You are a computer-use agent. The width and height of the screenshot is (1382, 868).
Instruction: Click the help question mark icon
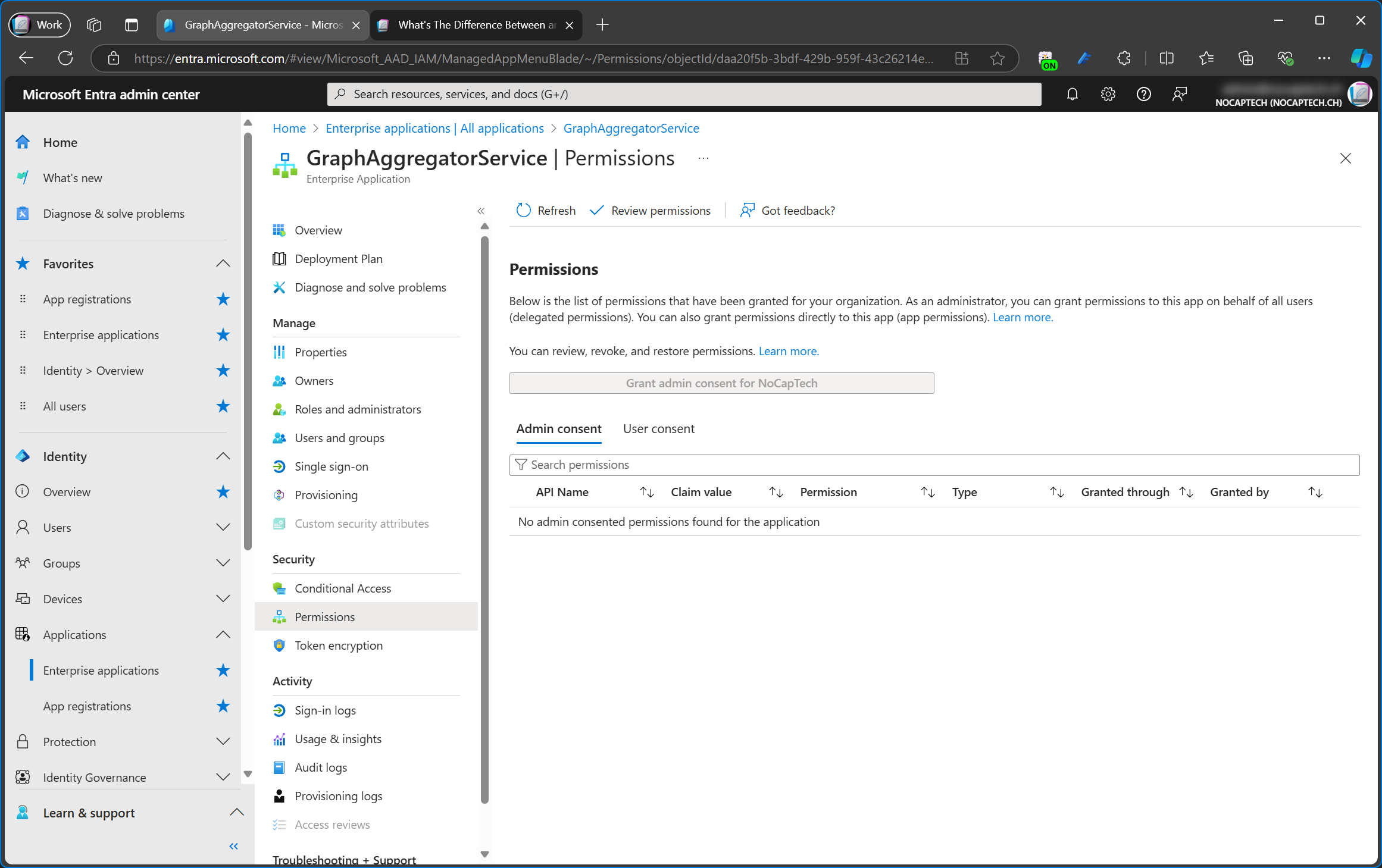1143,94
